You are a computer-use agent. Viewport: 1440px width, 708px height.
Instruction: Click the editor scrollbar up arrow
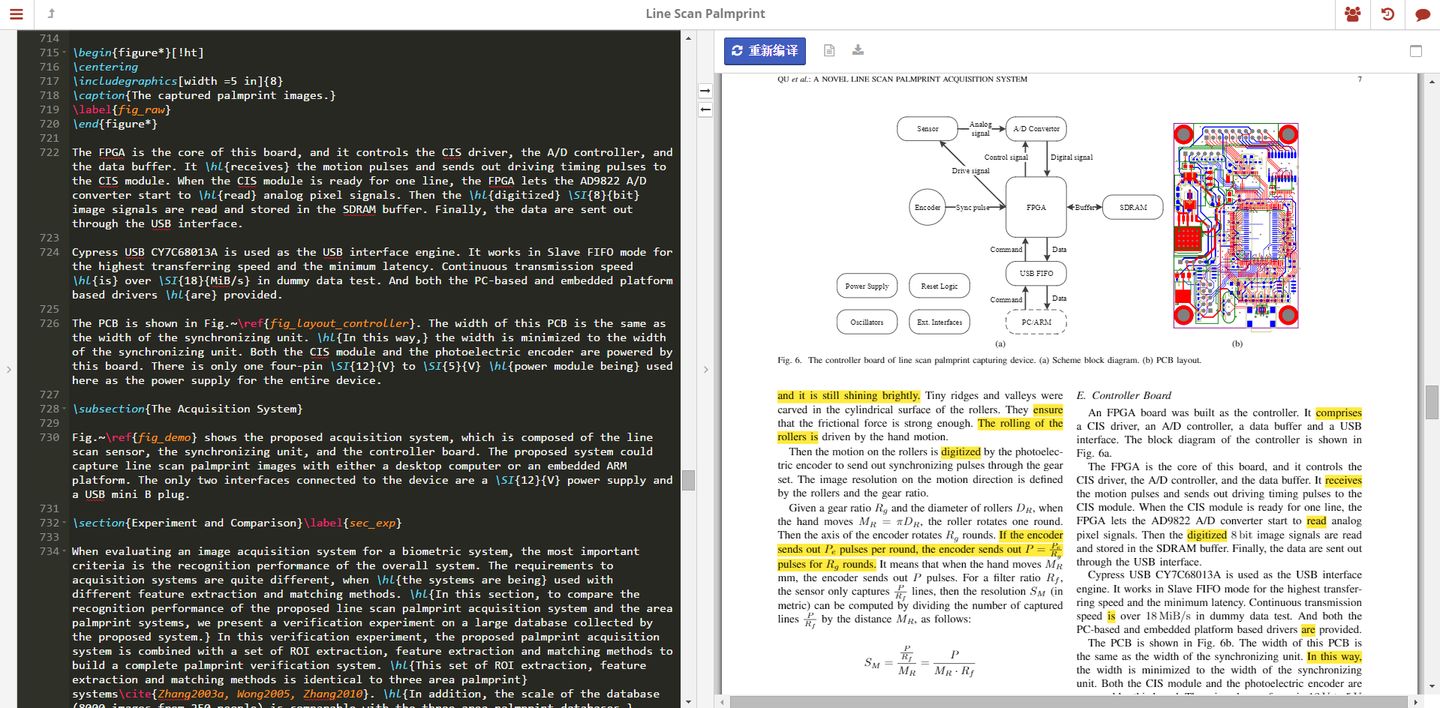688,36
